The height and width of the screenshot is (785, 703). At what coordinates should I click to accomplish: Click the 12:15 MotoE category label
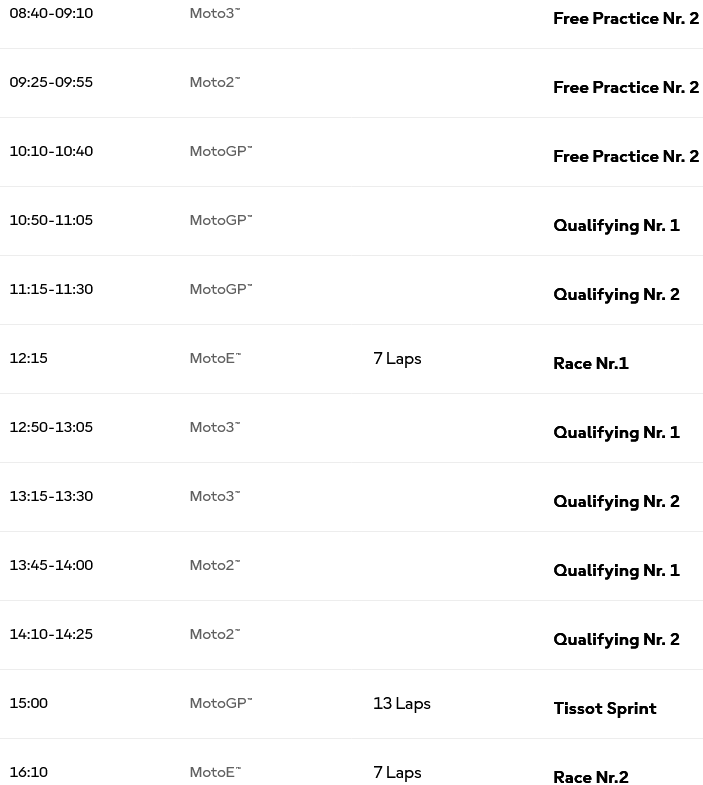tap(215, 358)
